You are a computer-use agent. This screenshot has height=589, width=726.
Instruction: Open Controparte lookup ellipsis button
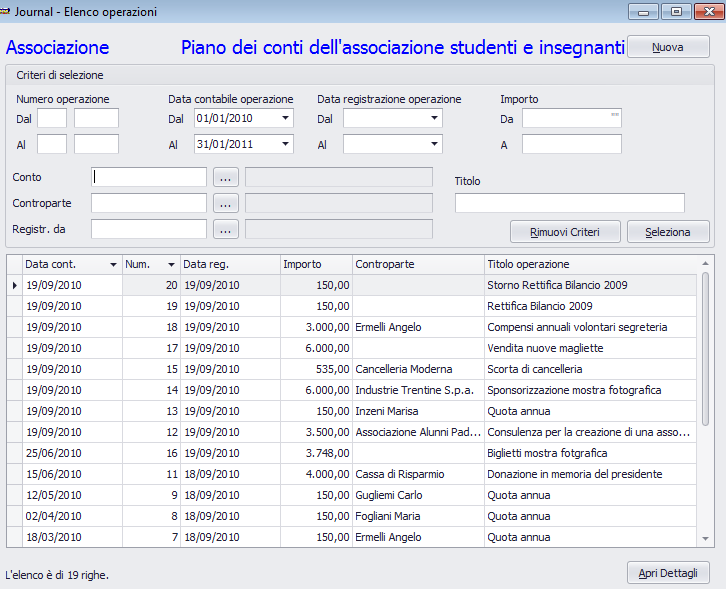point(225,203)
